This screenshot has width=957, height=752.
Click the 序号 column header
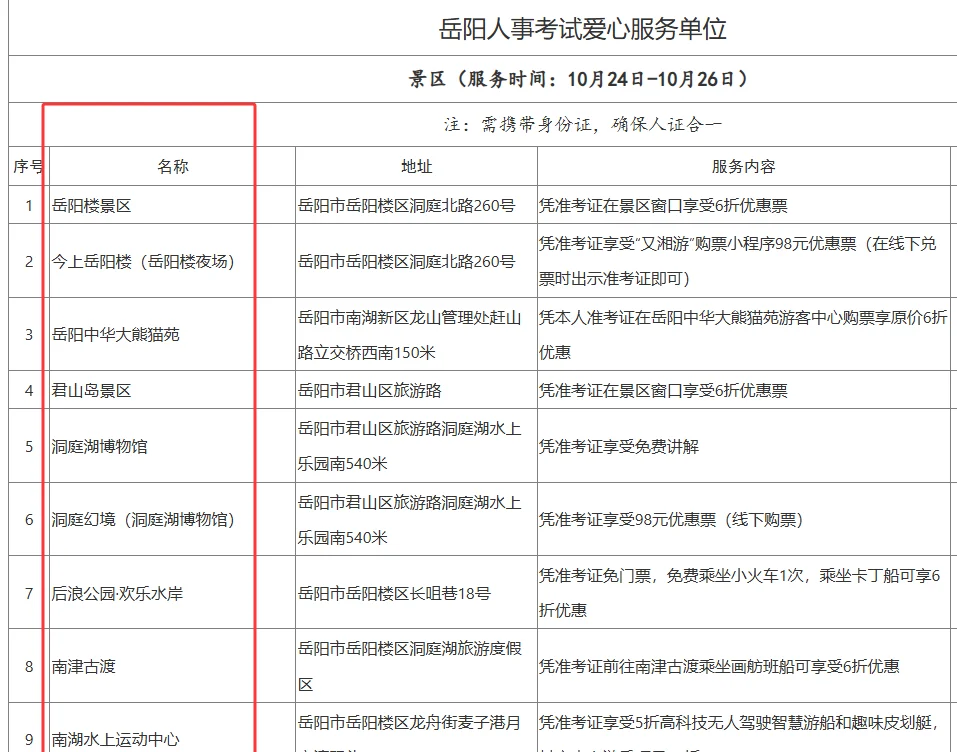point(28,166)
